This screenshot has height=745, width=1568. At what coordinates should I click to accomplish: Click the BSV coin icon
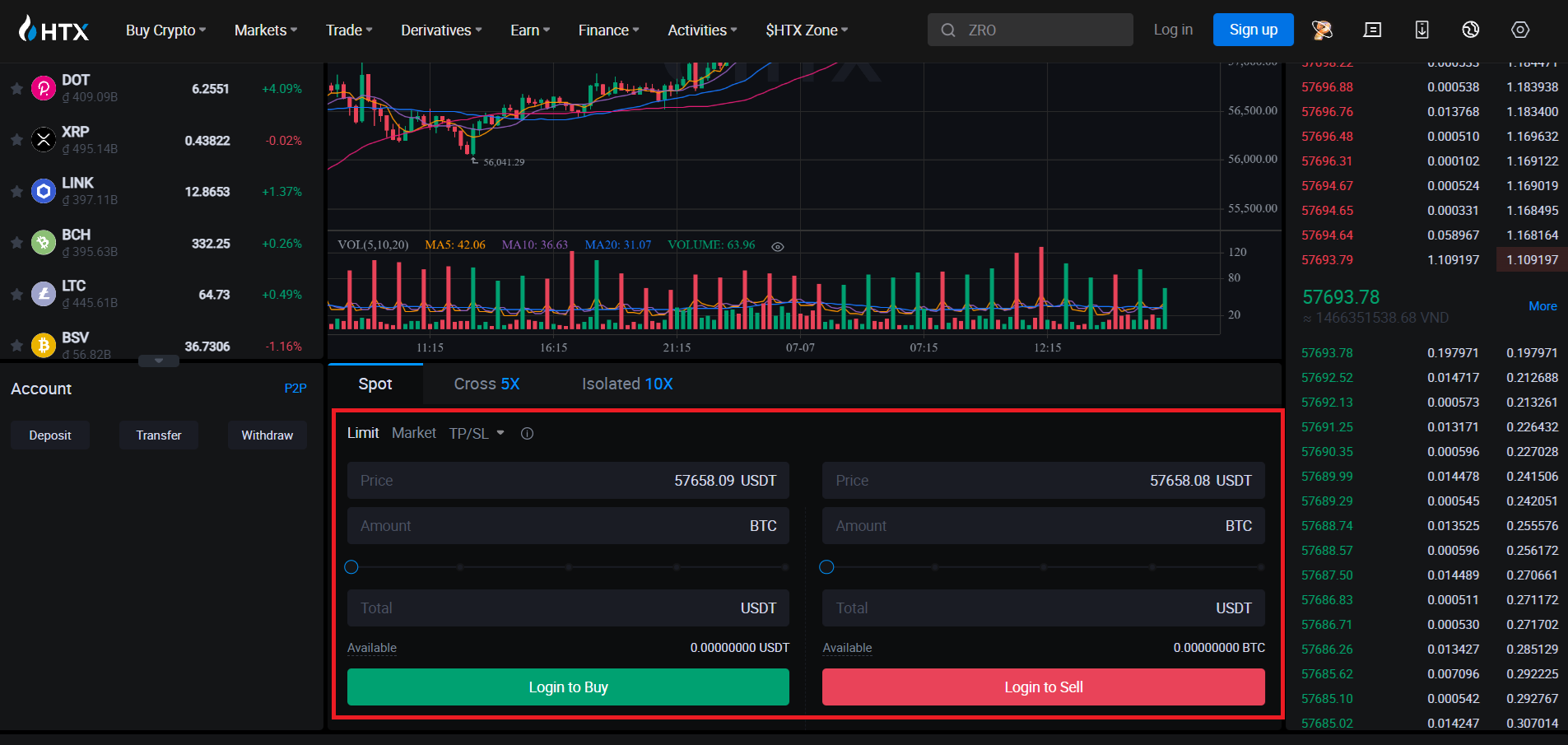coord(43,345)
